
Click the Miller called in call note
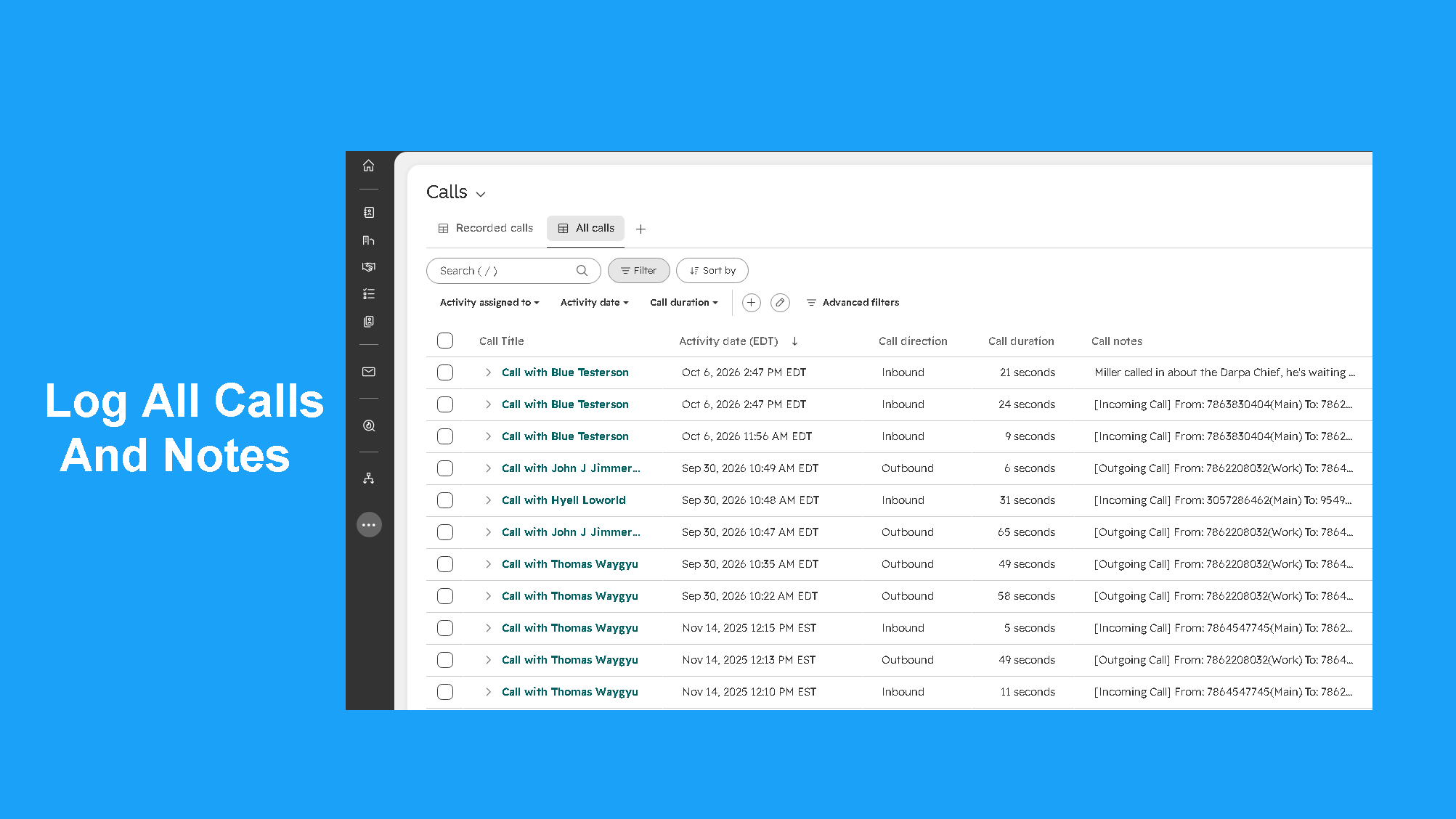click(1225, 372)
